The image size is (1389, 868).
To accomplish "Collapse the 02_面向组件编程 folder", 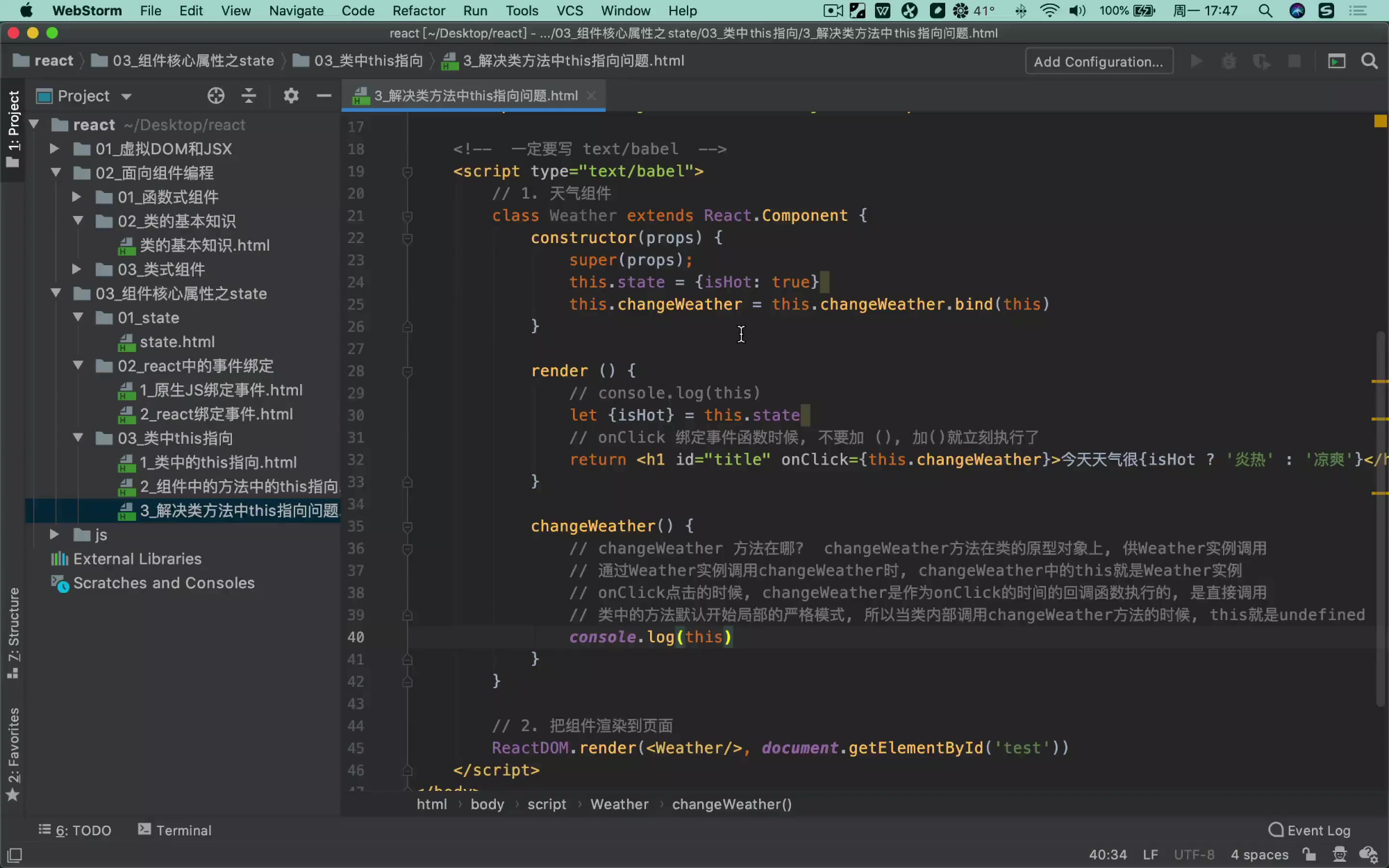I will point(56,172).
